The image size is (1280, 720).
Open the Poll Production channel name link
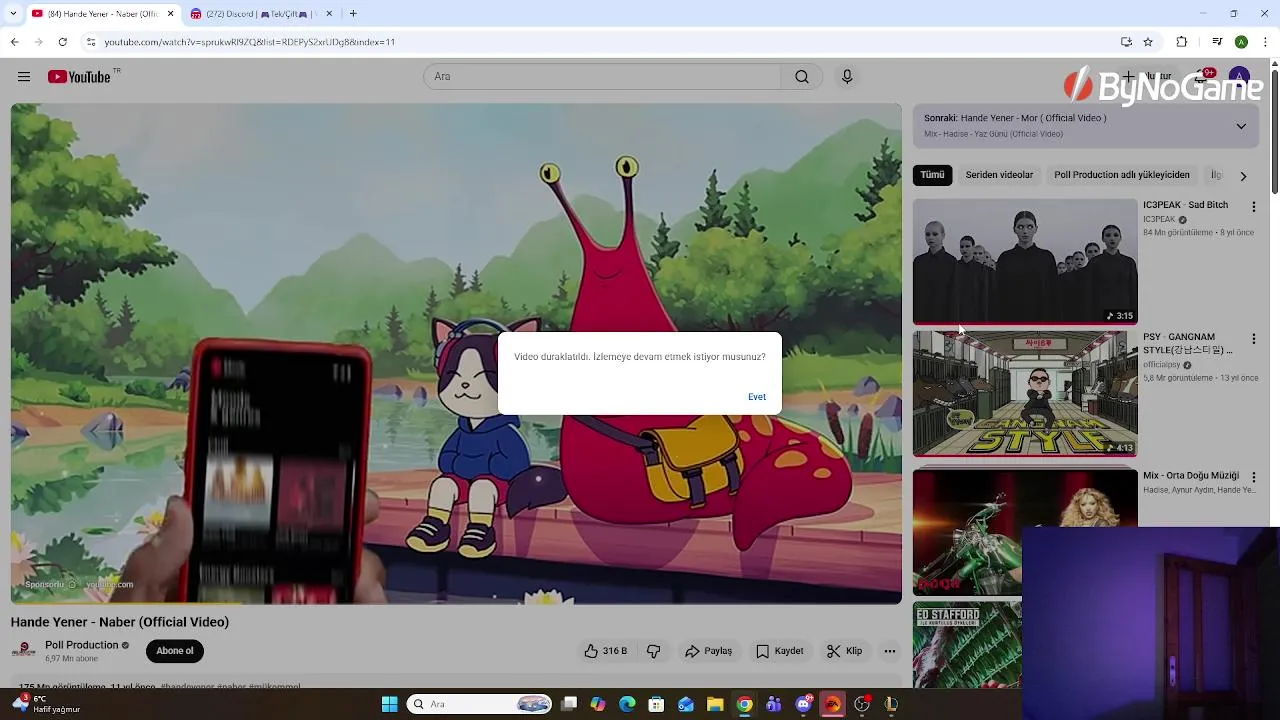tap(82, 645)
